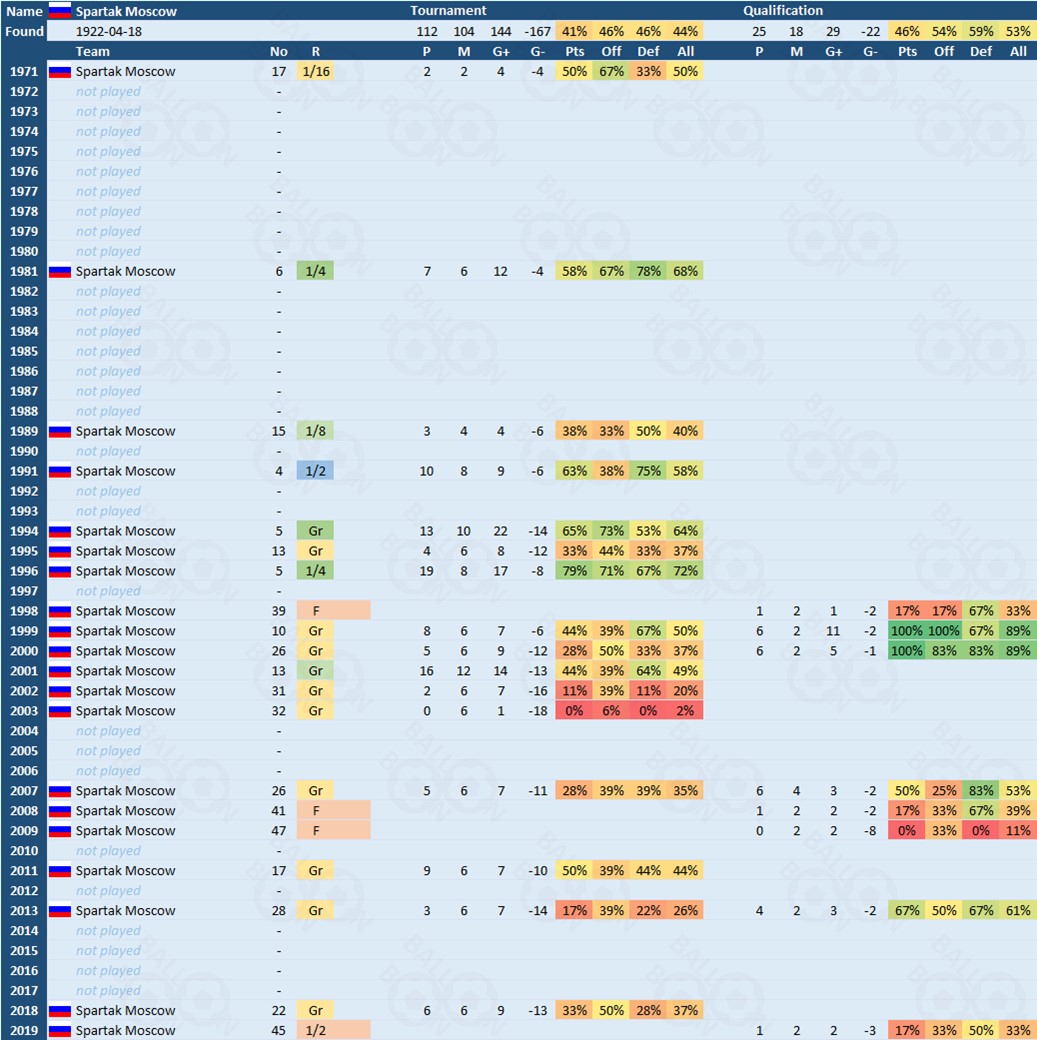Click the flag icon in the 2009 row
Viewport: 1037px width, 1040px height.
(60, 830)
